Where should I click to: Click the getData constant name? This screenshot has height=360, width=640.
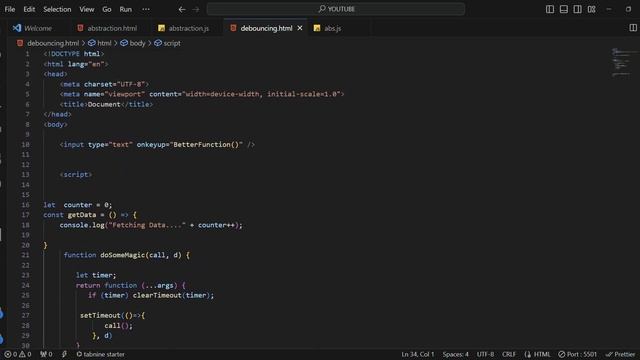coord(82,215)
